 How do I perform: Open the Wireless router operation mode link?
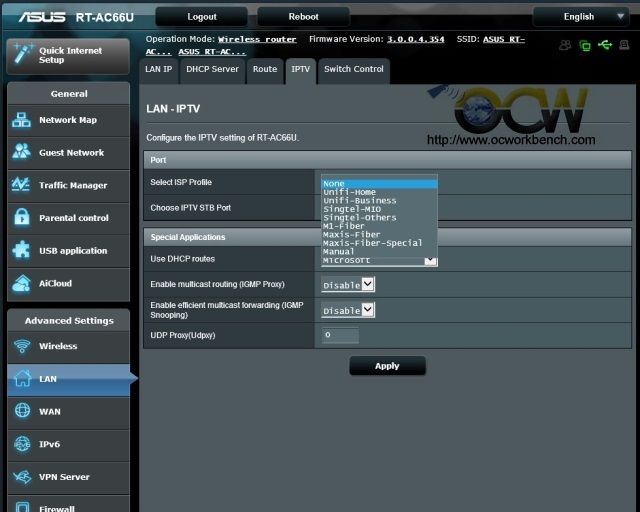pos(257,39)
